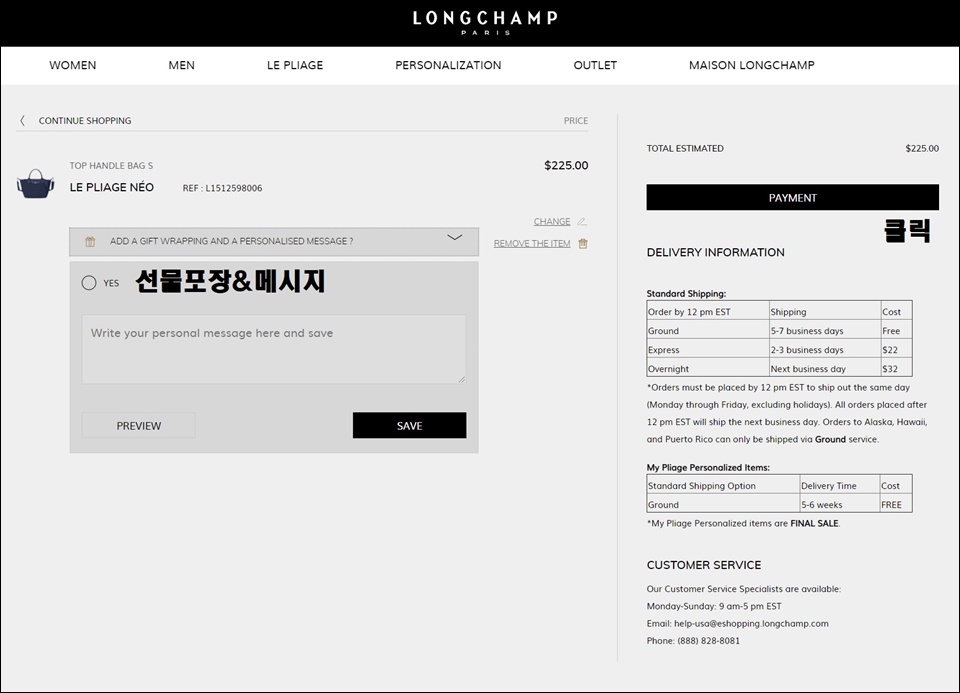This screenshot has height=693, width=960.
Task: Open the WOMEN menu
Action: click(x=73, y=66)
